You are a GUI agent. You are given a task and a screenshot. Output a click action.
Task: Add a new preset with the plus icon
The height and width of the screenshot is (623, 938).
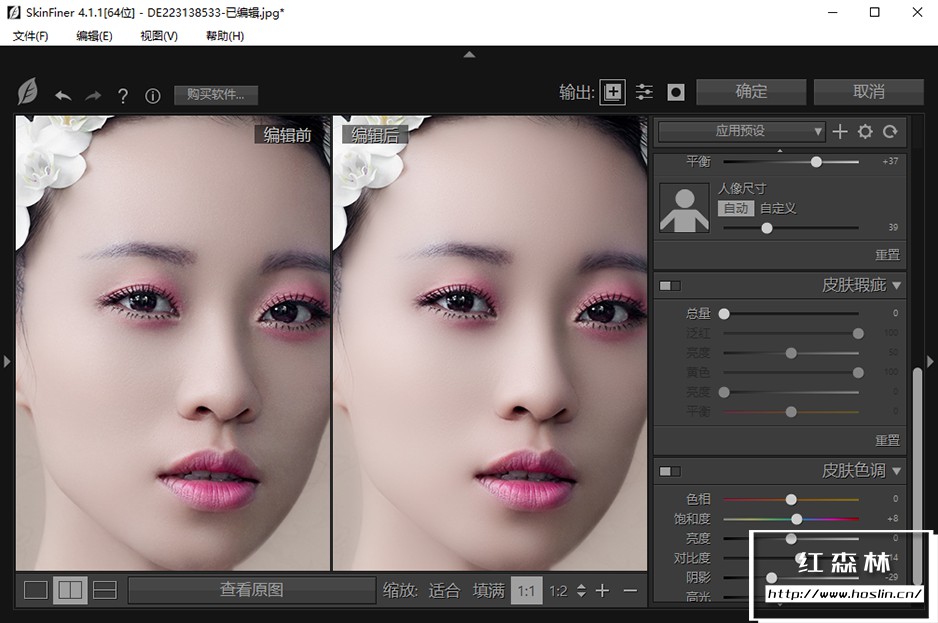coord(840,132)
